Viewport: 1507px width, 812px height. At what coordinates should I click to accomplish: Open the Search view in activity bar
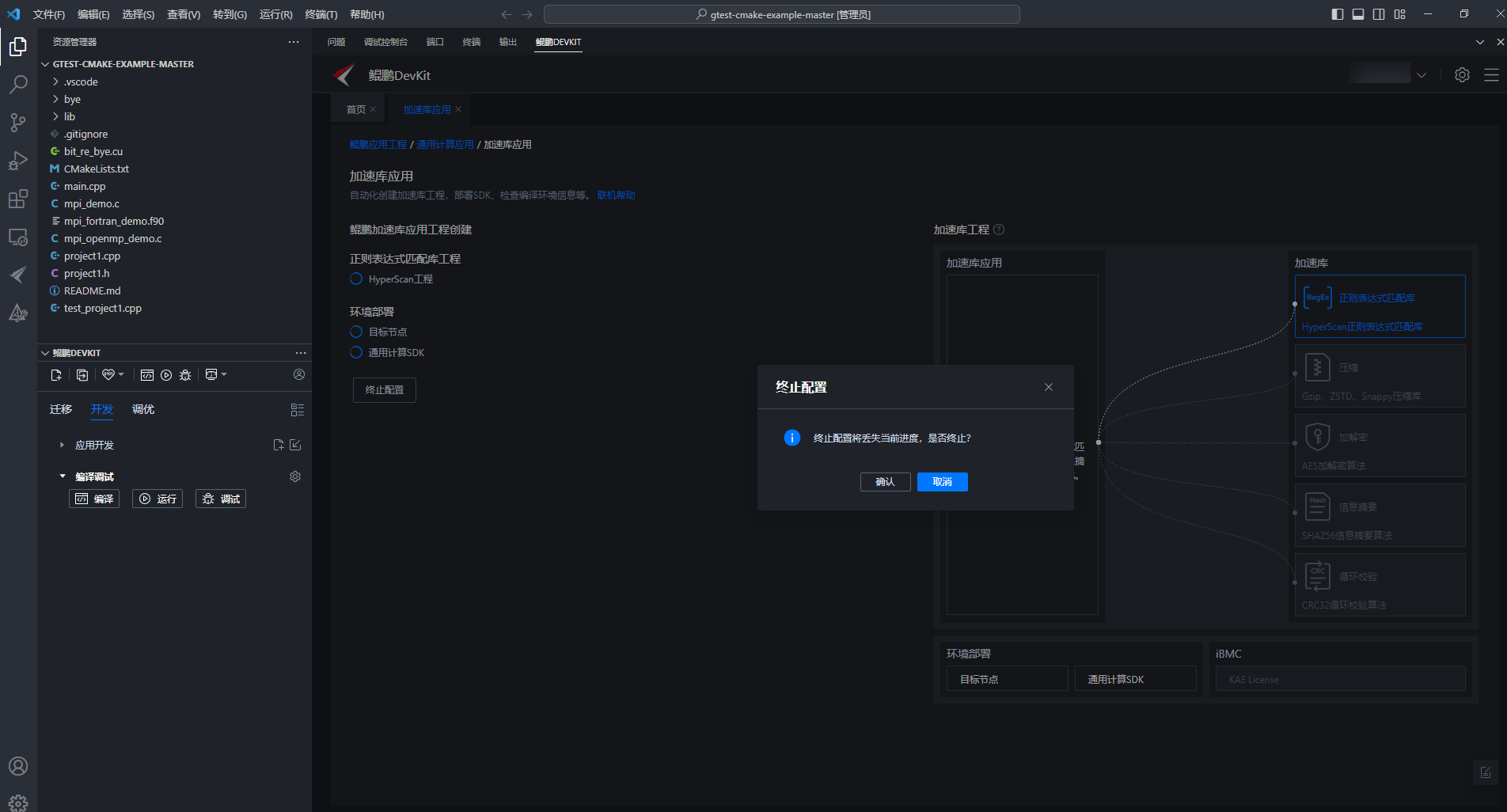click(x=17, y=85)
